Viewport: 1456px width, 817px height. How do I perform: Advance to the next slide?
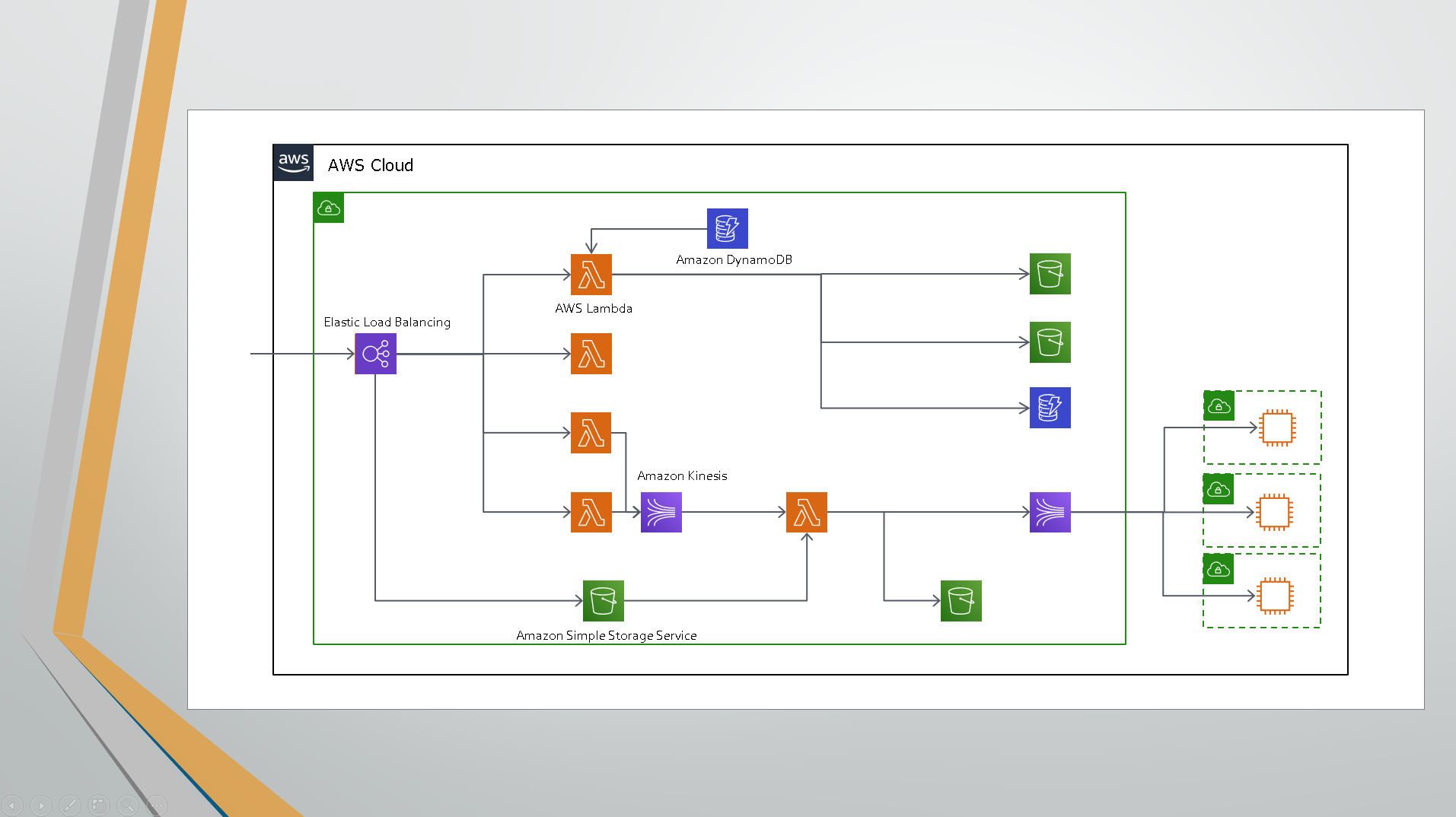pyautogui.click(x=41, y=804)
